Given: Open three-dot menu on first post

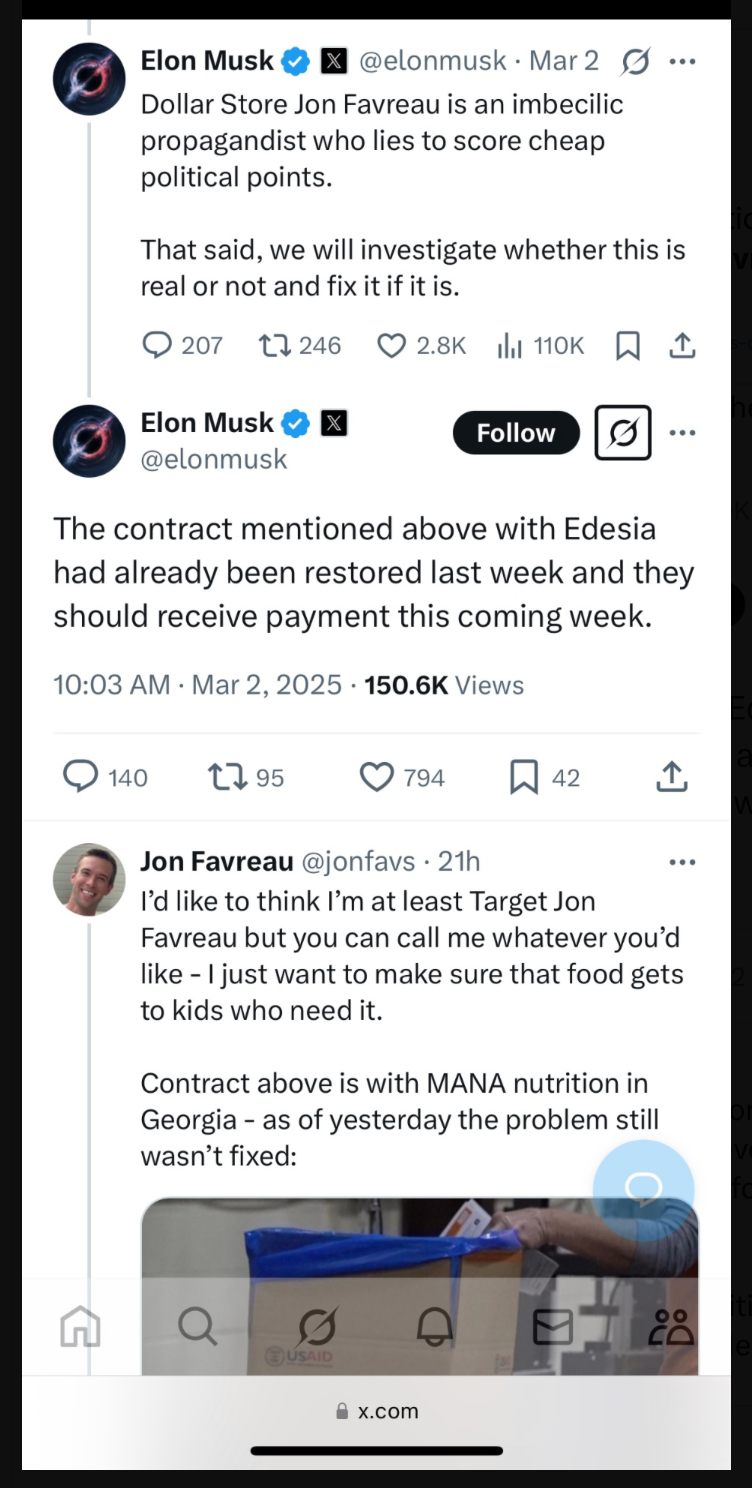Looking at the screenshot, I should [x=682, y=62].
